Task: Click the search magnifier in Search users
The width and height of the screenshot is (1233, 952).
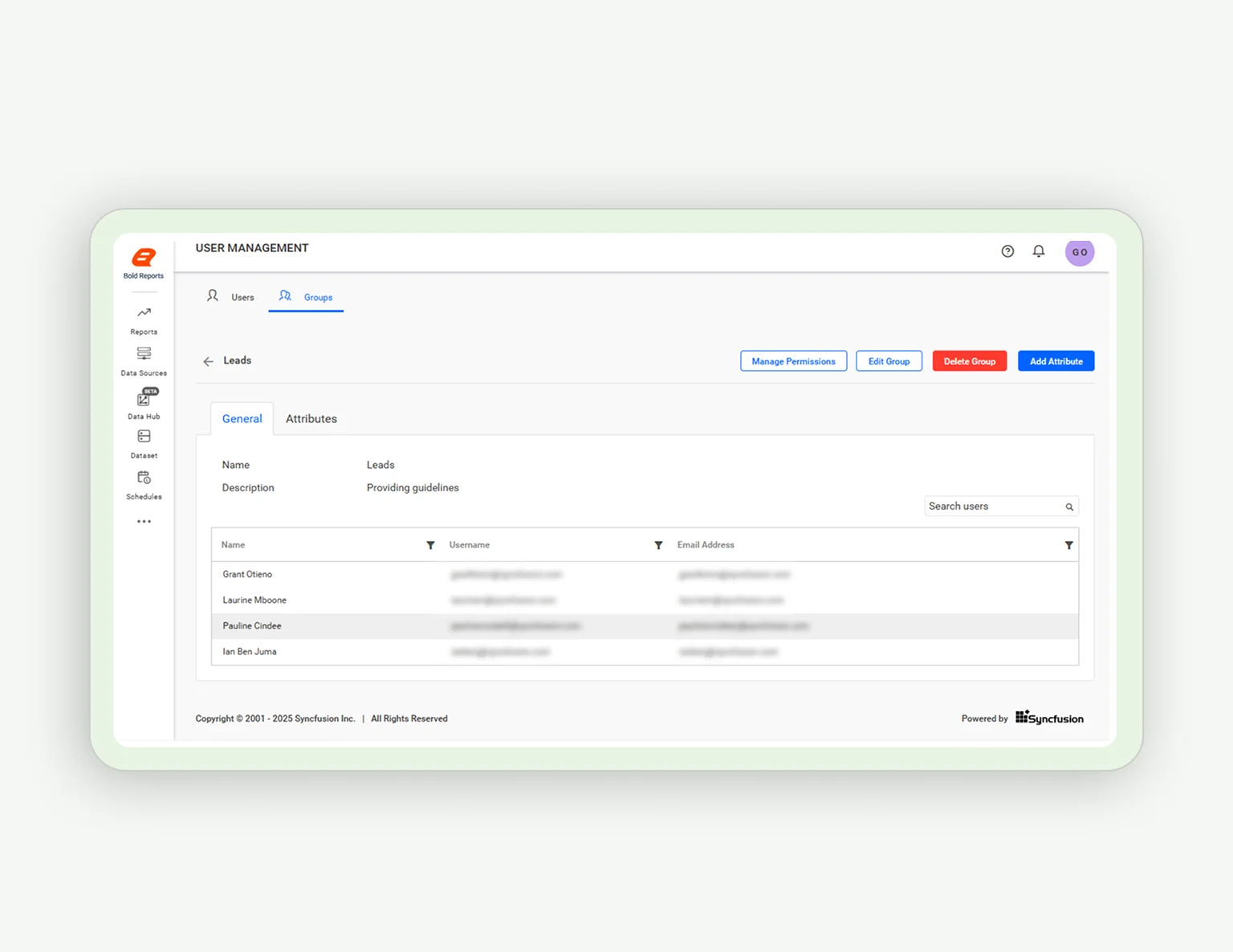Action: point(1069,506)
